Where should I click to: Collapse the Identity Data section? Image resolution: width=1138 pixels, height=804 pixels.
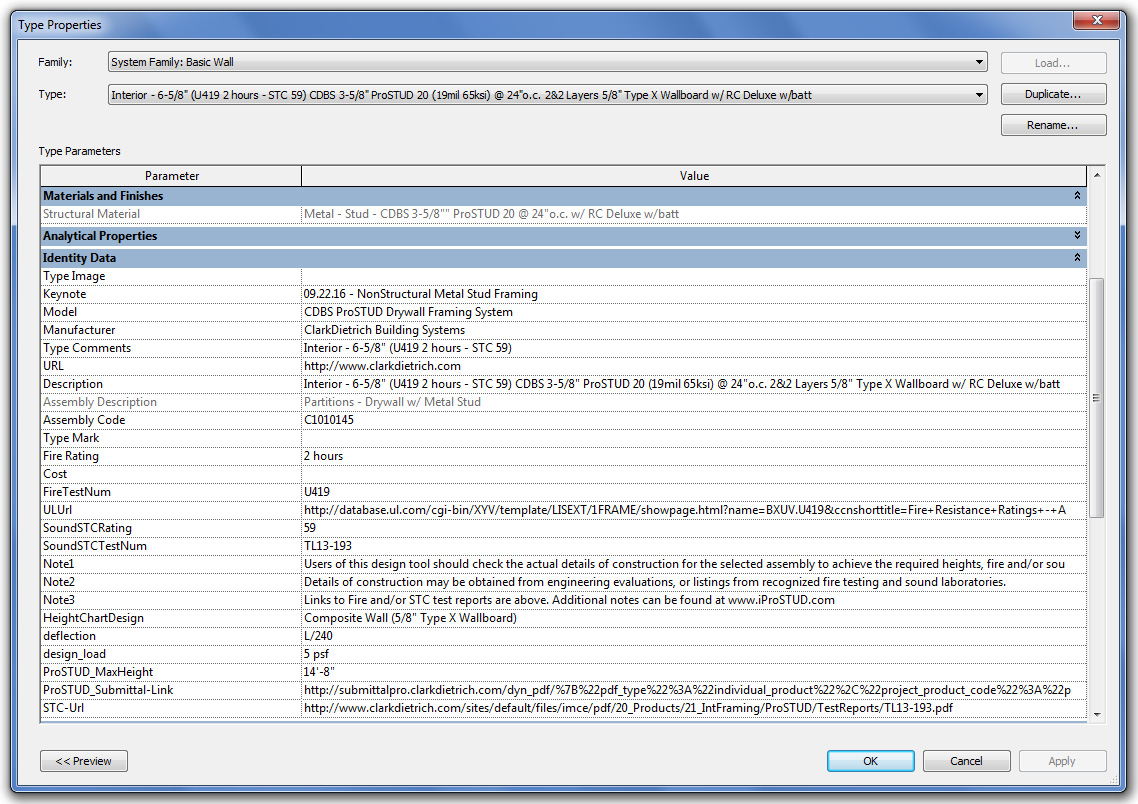tap(1077, 258)
